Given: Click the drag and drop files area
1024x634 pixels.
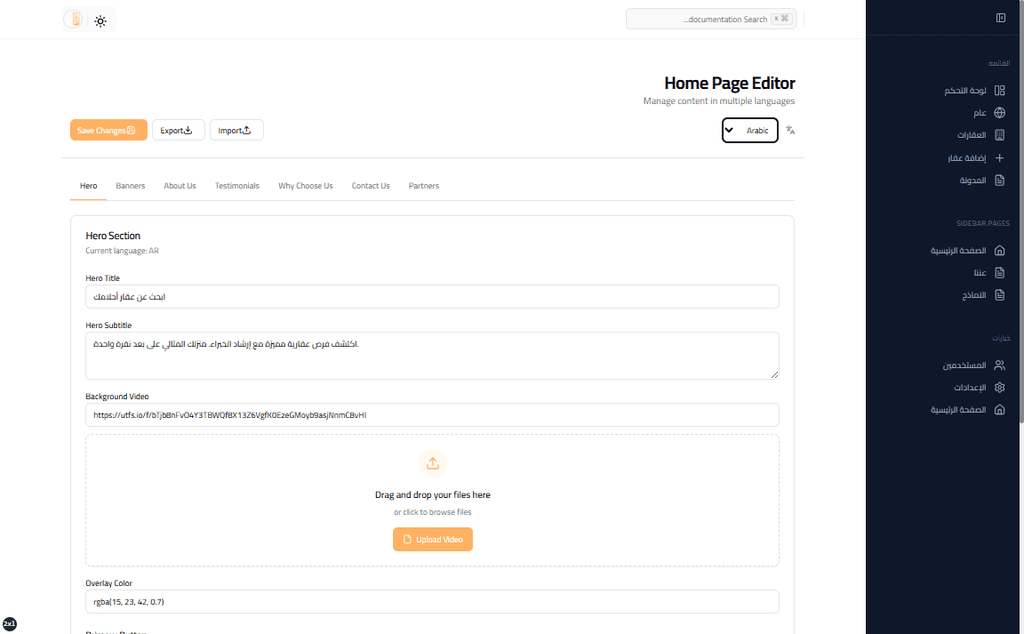Looking at the screenshot, I should [x=432, y=501].
